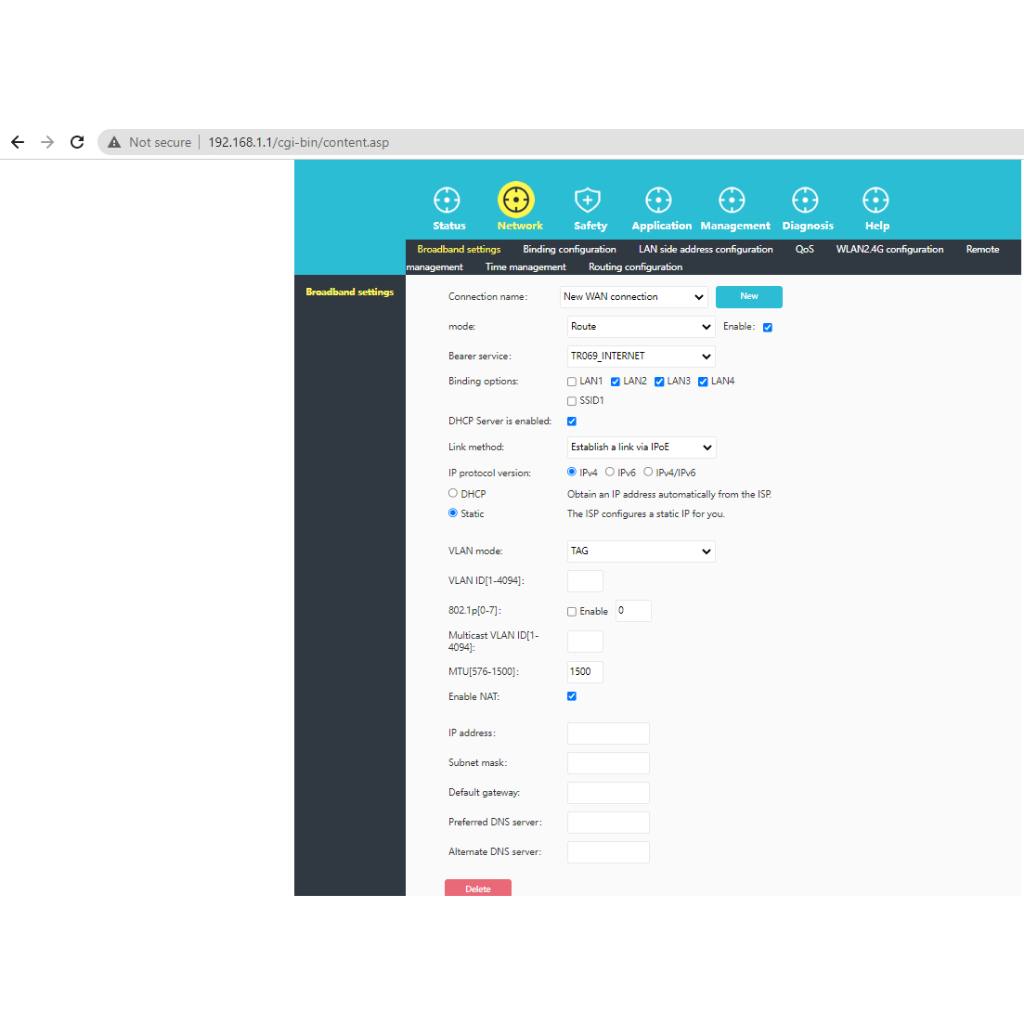Open the Remote management tab

coord(982,249)
